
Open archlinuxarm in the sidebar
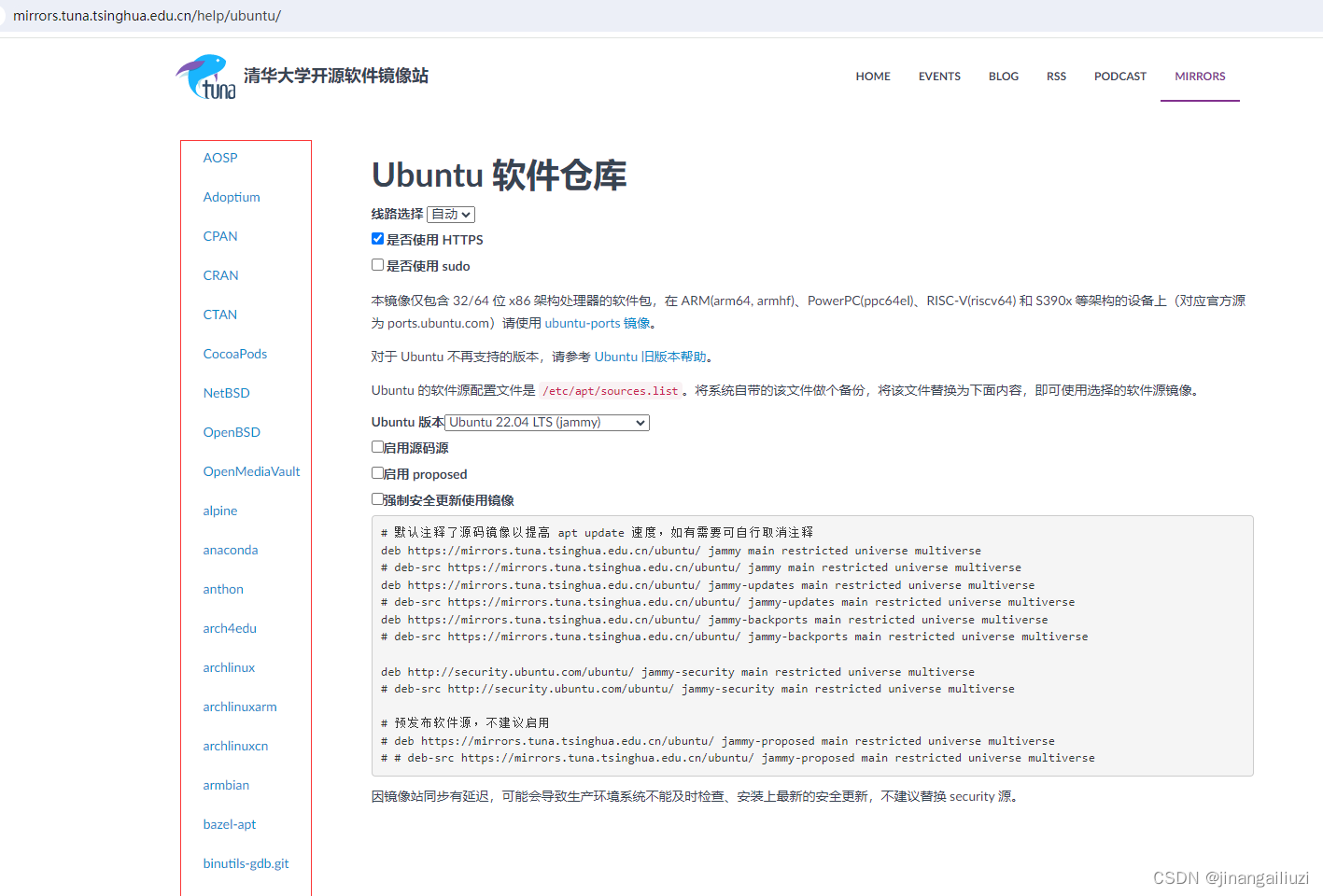coord(240,707)
